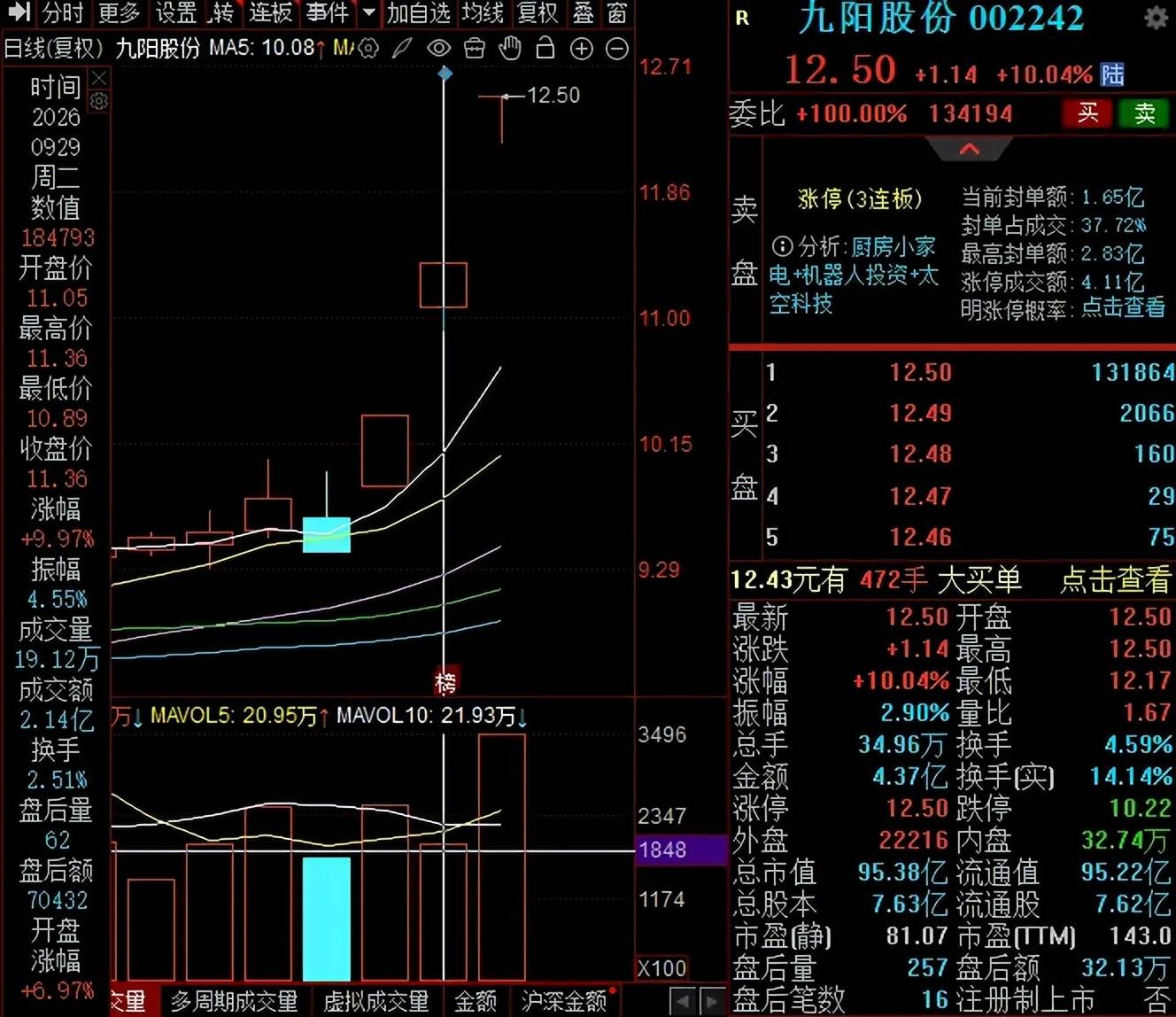Collapse the side panel with the arrow-bar icon
The height and width of the screenshot is (1017, 1176).
pos(19,12)
